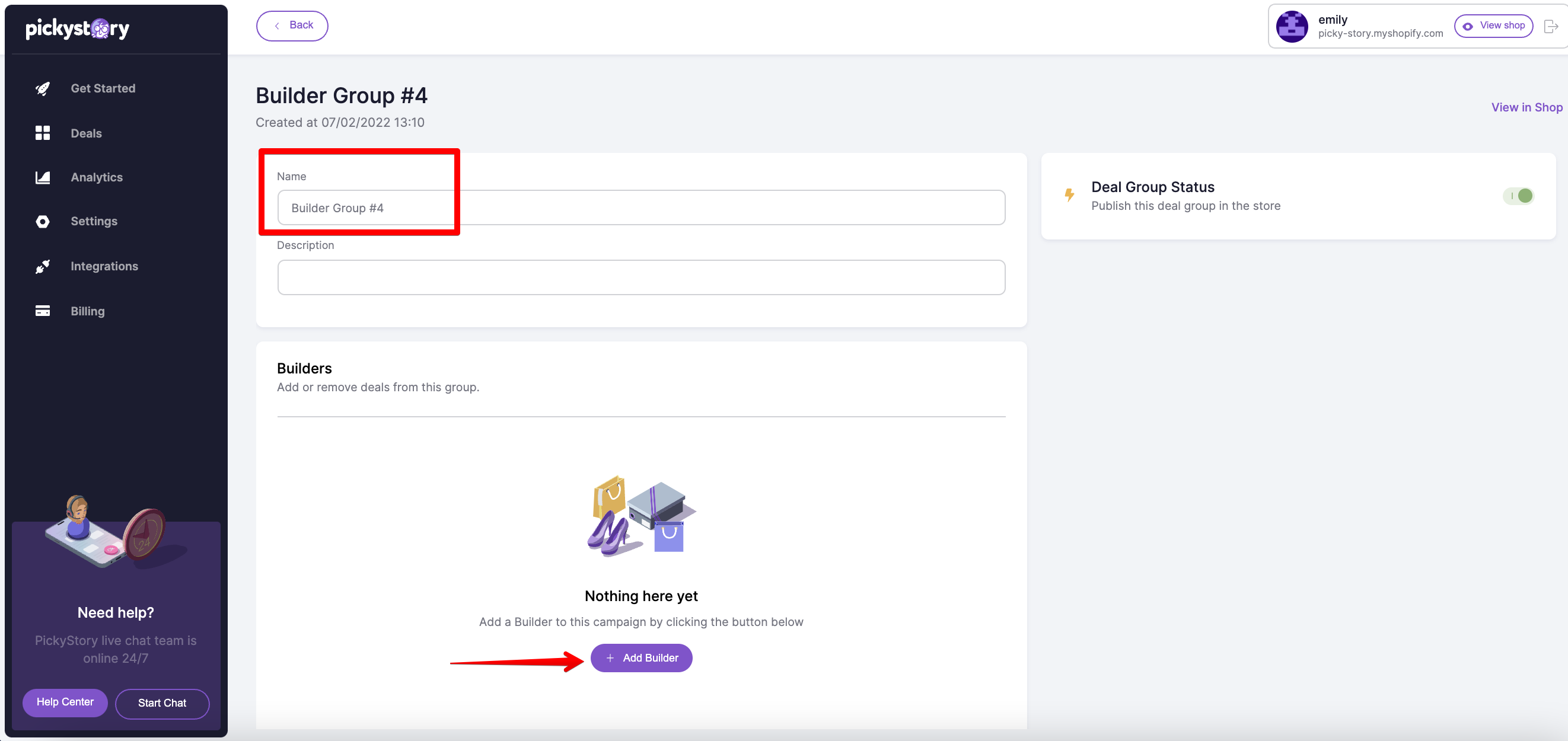
Task: Open Settings in the sidebar
Action: click(x=94, y=222)
